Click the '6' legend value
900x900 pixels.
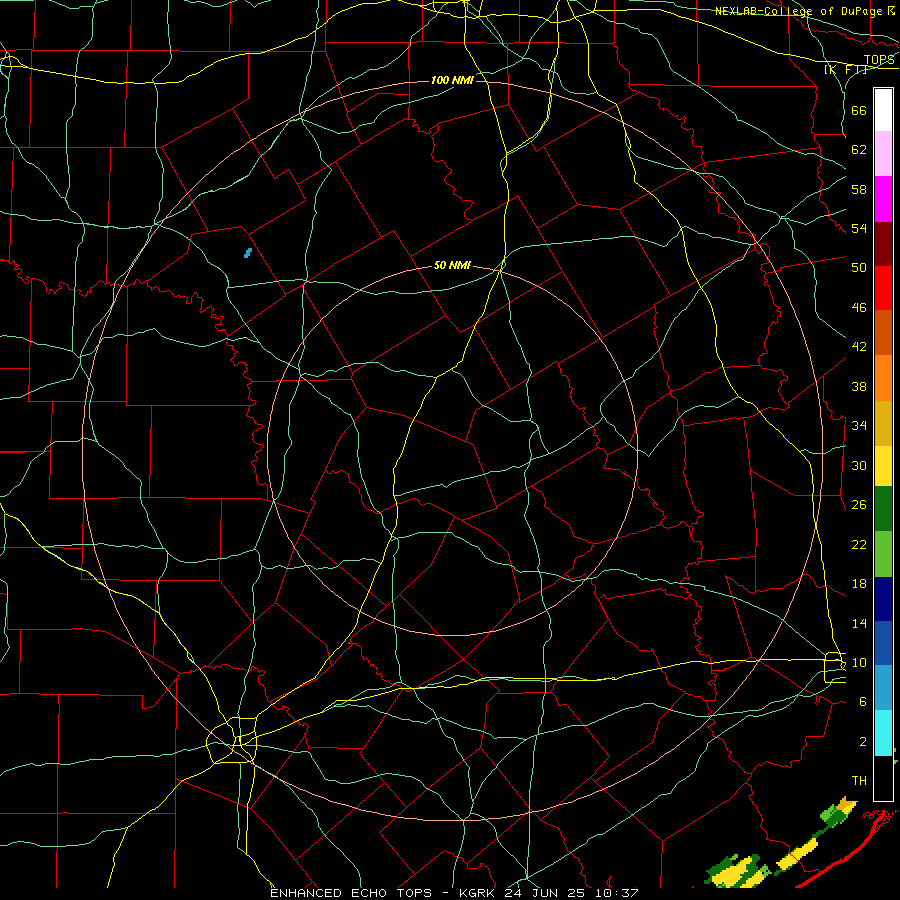[x=863, y=702]
